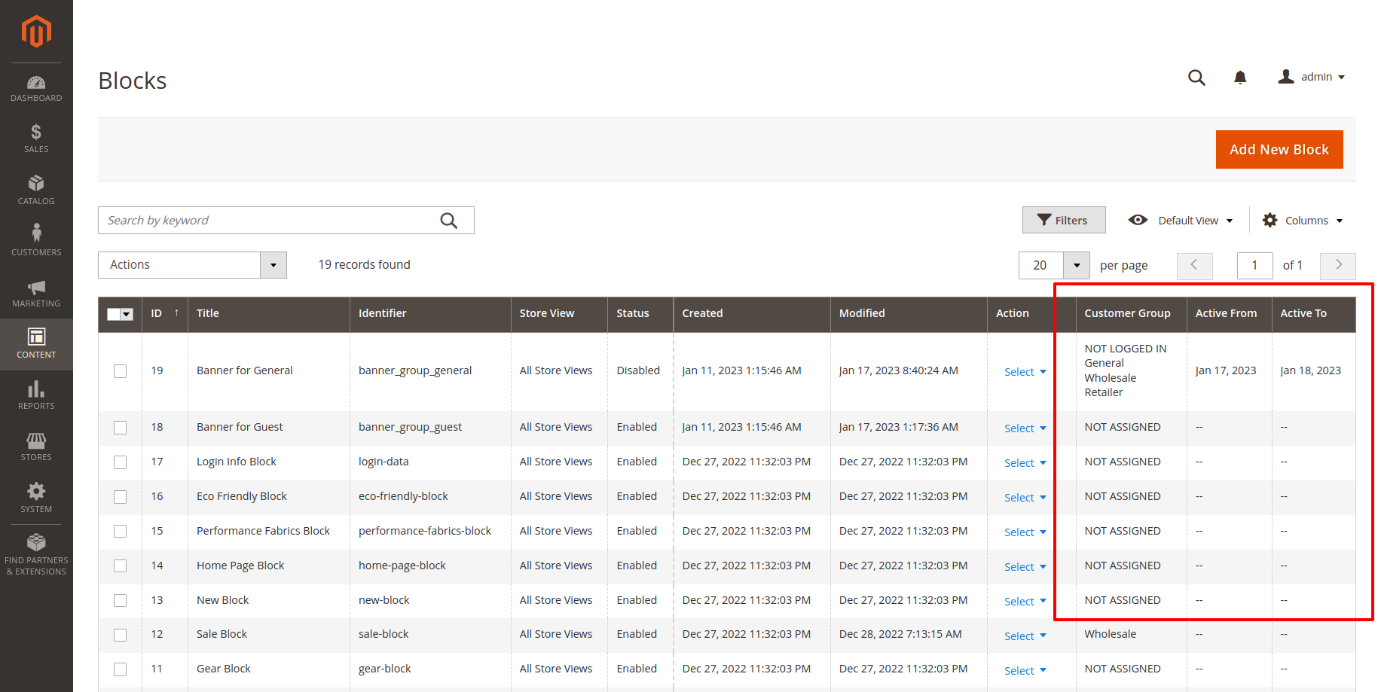Screen dimensions: 1381x692
Task: Click the magnifier search icon in header
Action: click(x=1196, y=77)
